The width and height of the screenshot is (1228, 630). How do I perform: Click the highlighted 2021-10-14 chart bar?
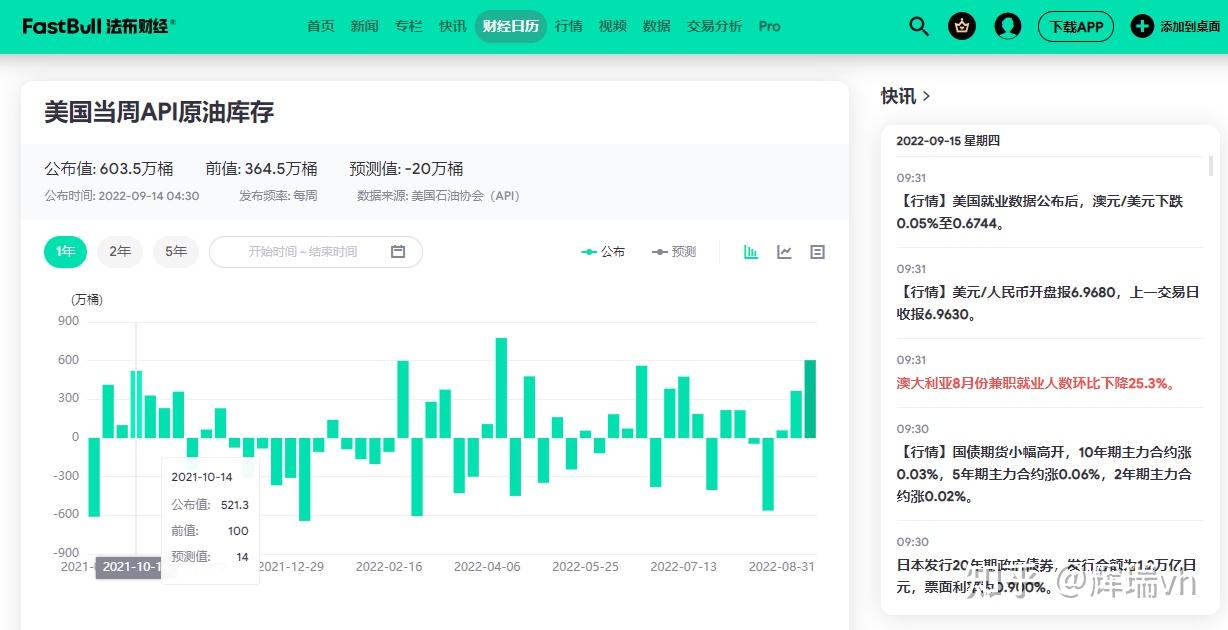pos(136,404)
